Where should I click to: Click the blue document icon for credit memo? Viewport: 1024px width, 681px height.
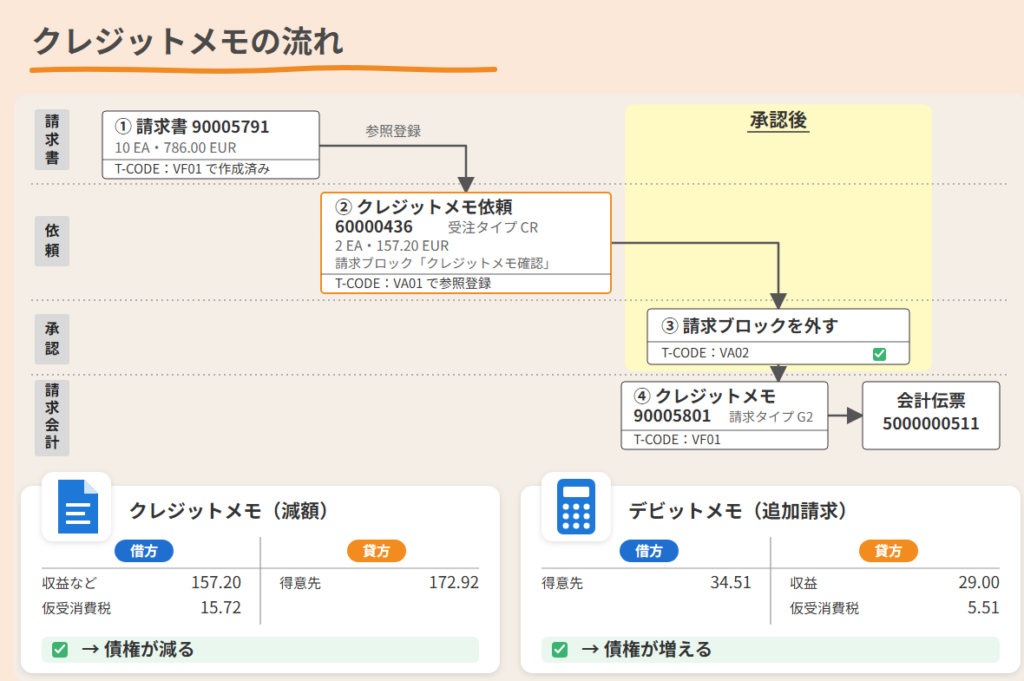(78, 507)
